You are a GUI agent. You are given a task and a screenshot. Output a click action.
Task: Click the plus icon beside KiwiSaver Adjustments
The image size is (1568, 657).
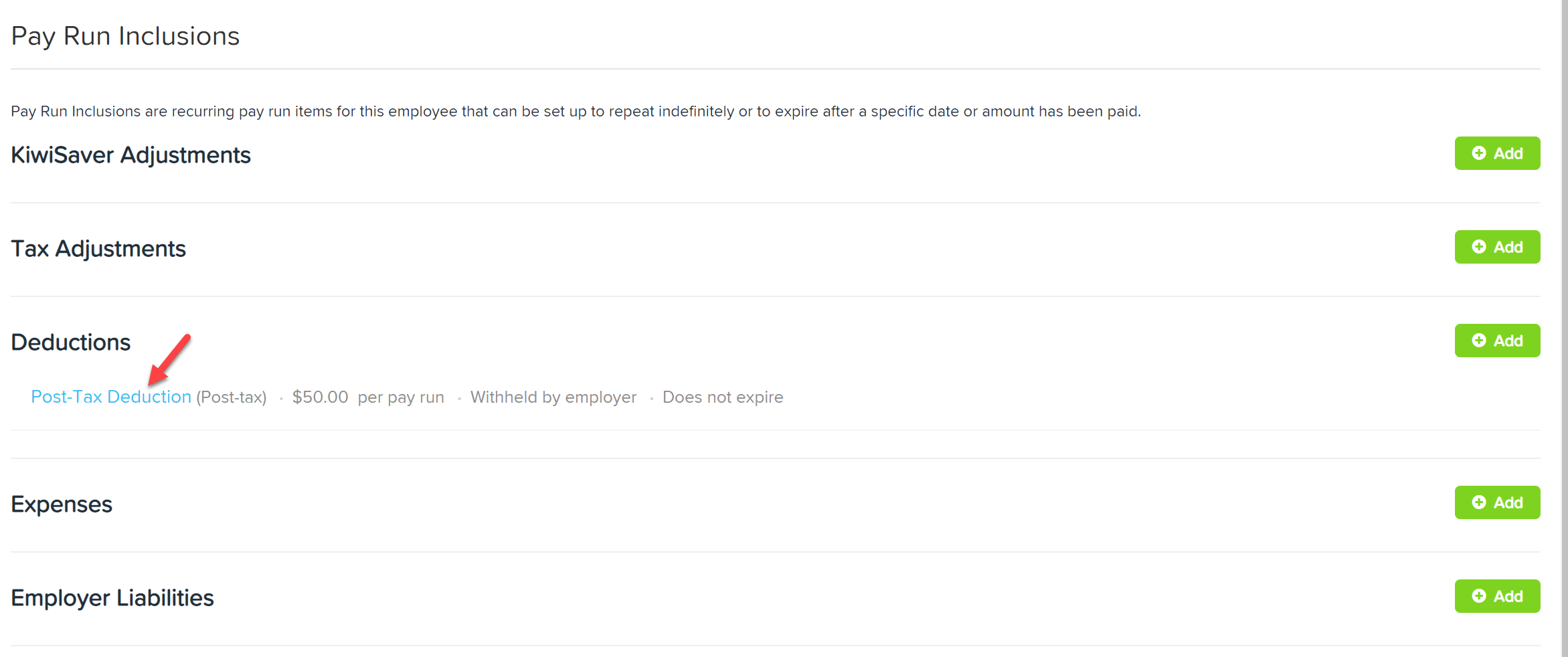point(1479,153)
